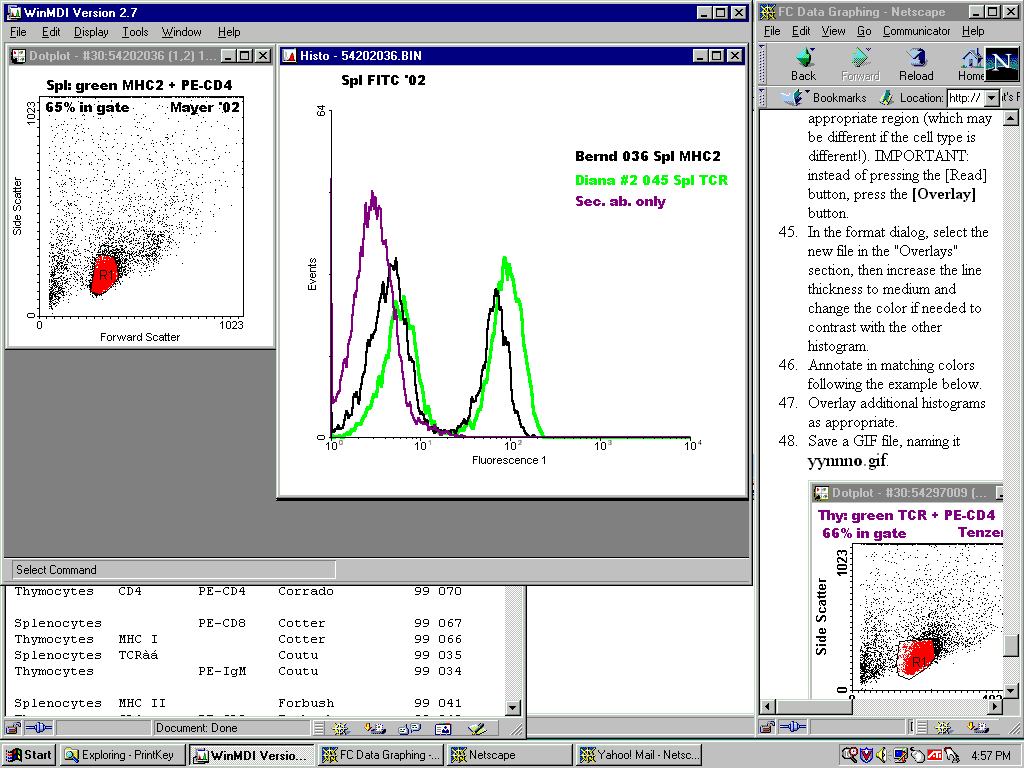
Task: Click the Bookmarks icon in the location toolbar
Action: tap(795, 98)
